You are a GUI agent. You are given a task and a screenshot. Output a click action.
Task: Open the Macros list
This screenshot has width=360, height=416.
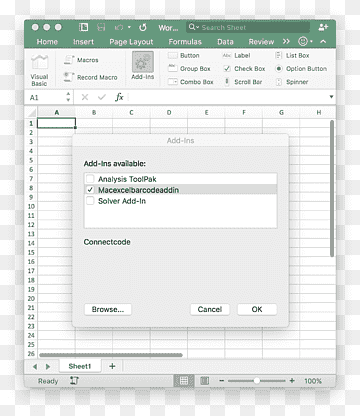81,60
